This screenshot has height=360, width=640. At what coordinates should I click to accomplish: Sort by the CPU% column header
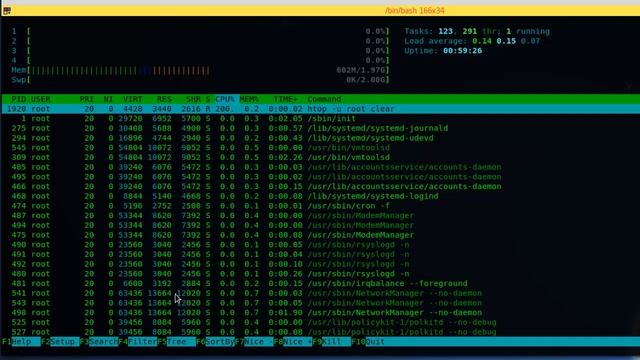point(225,99)
